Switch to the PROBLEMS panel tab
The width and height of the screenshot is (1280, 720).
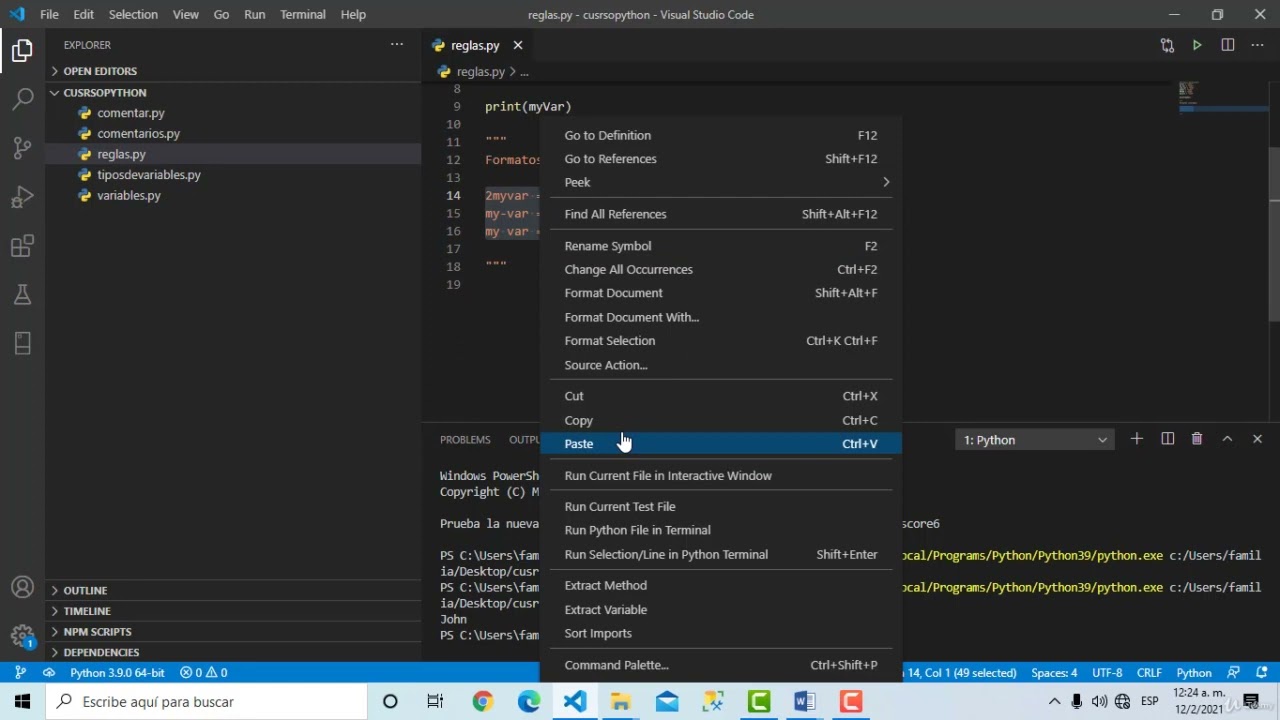click(x=465, y=440)
